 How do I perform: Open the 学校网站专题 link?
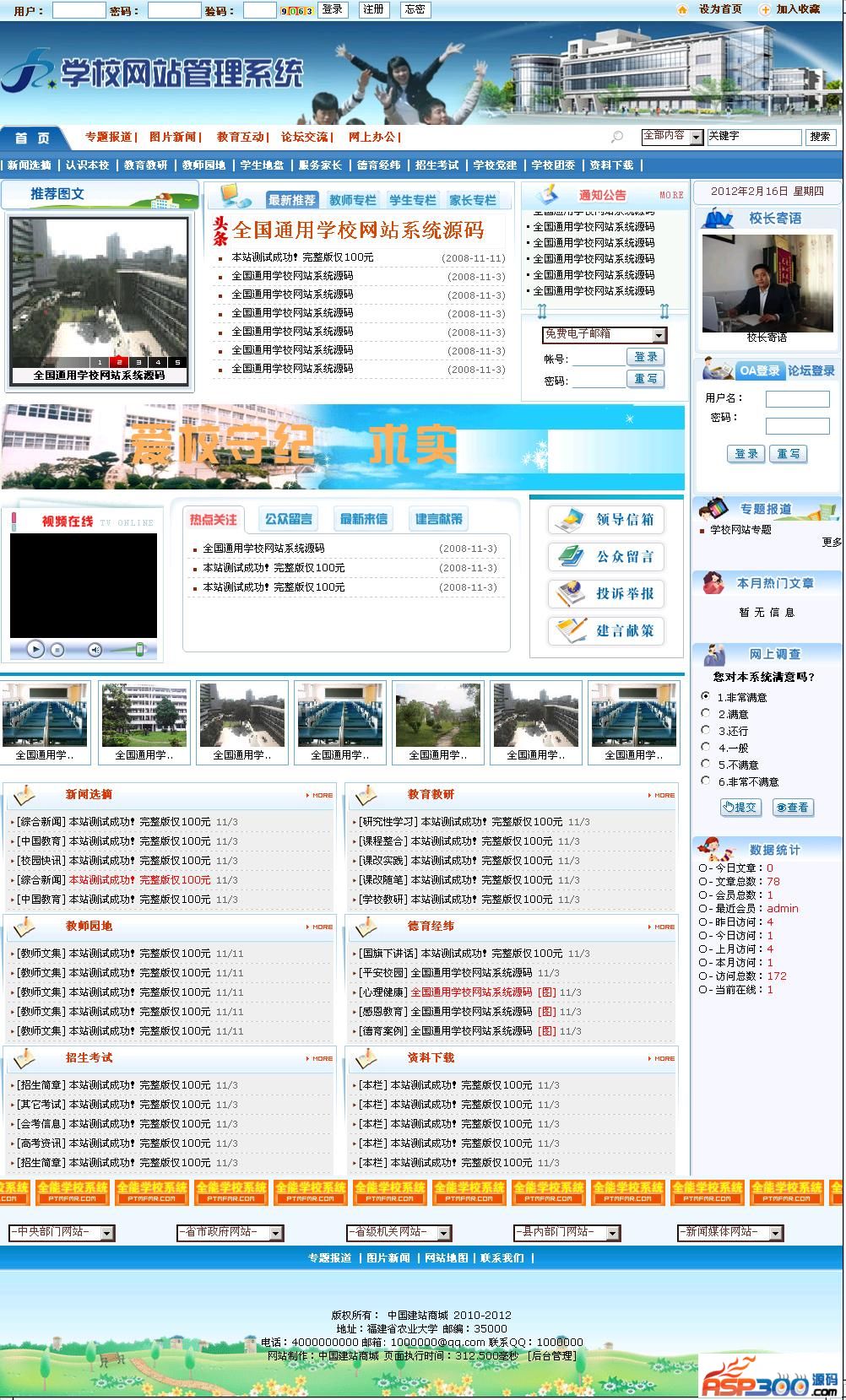(740, 530)
